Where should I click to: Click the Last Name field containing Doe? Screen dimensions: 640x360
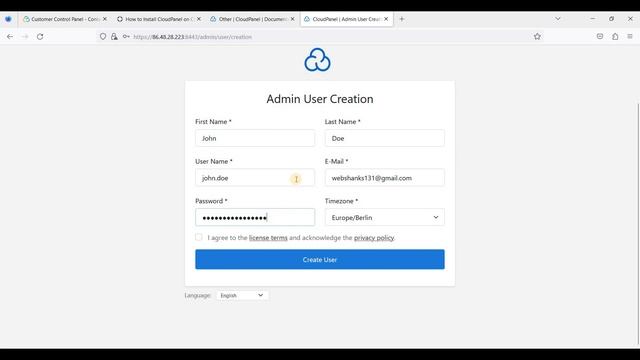pyautogui.click(x=384, y=138)
